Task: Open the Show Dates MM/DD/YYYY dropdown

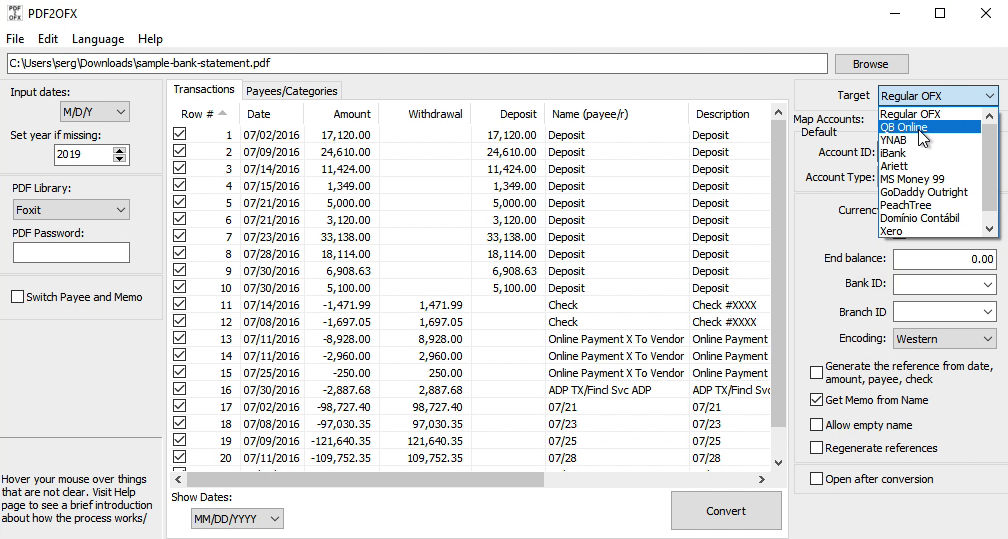Action: [237, 518]
